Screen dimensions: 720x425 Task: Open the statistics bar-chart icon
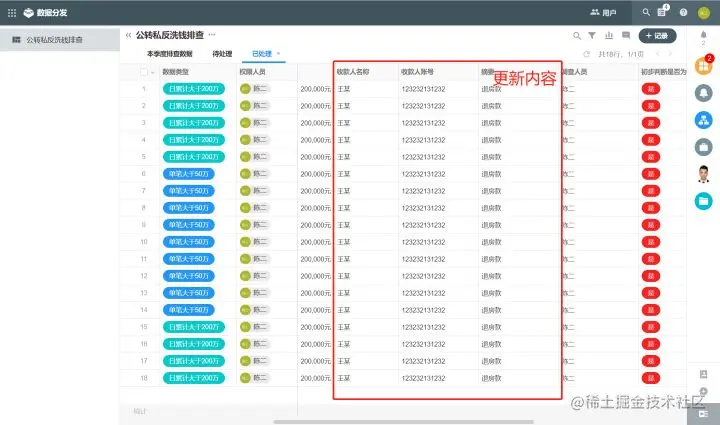609,35
